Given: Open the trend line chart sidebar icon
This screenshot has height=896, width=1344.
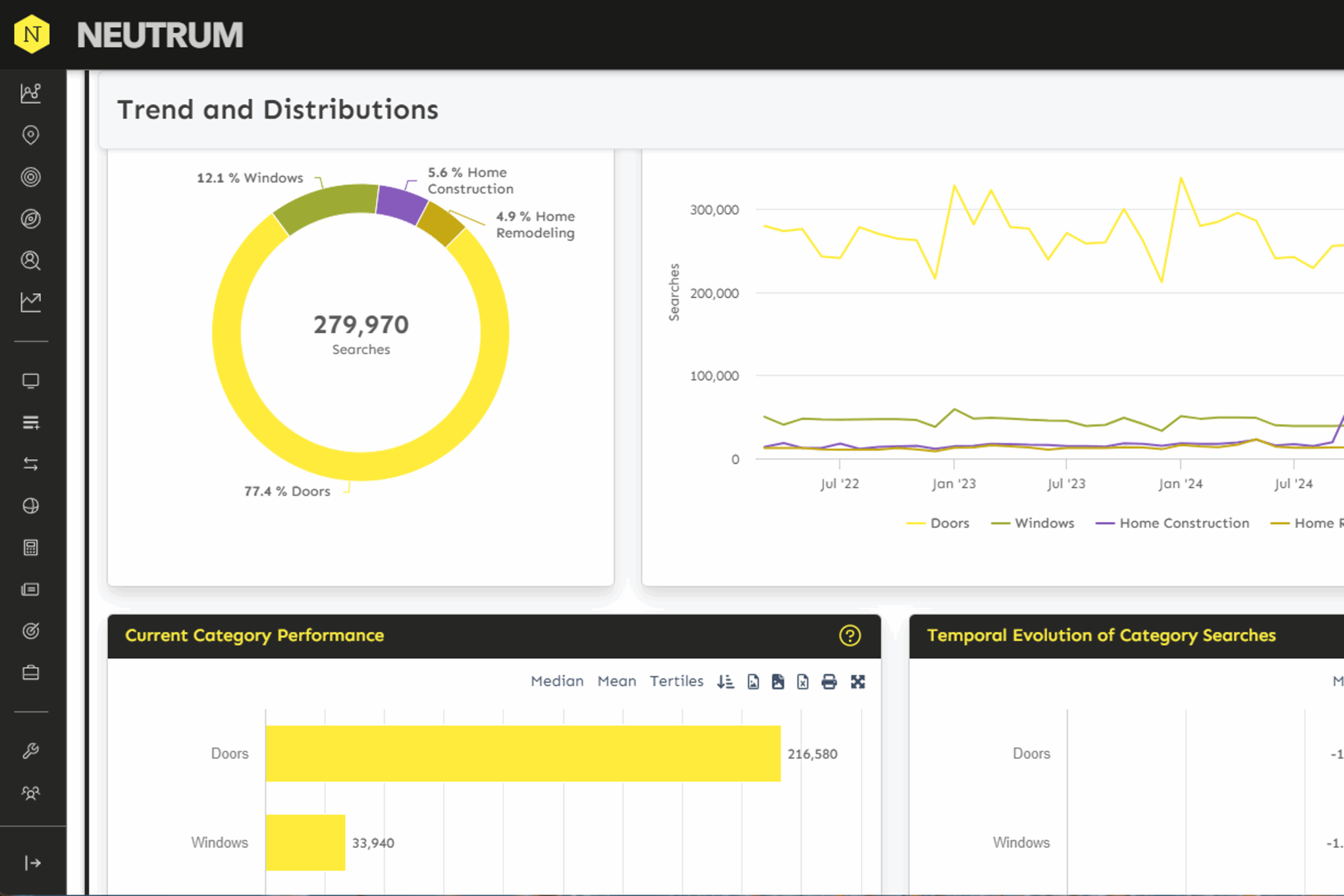Looking at the screenshot, I should point(30,302).
